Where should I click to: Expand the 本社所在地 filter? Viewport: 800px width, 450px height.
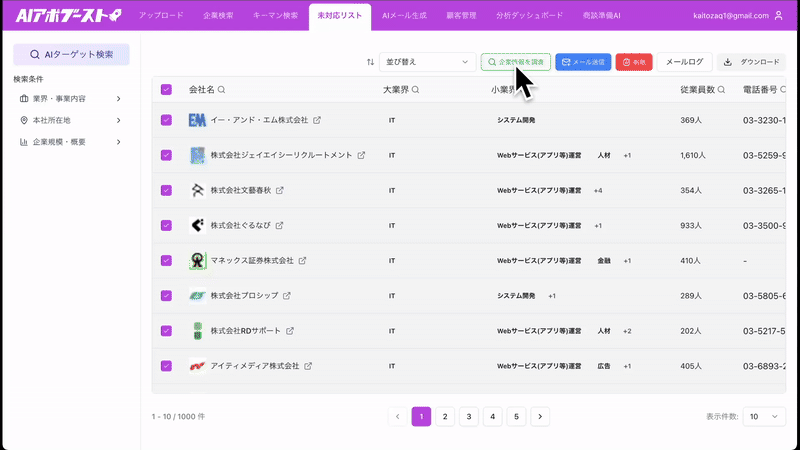70,120
